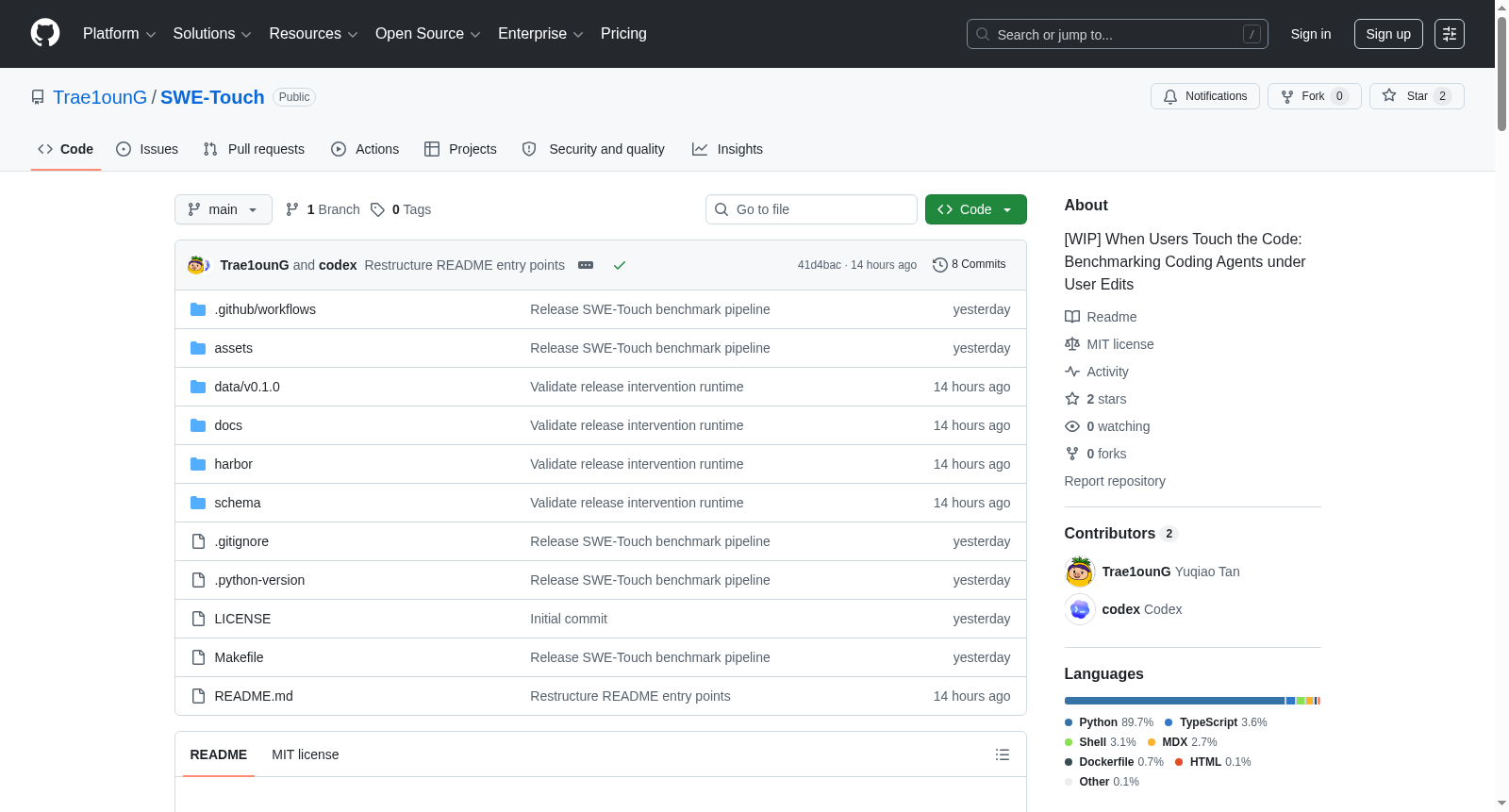This screenshot has height=812, width=1509.
Task: Open the .python-version file
Action: point(259,580)
